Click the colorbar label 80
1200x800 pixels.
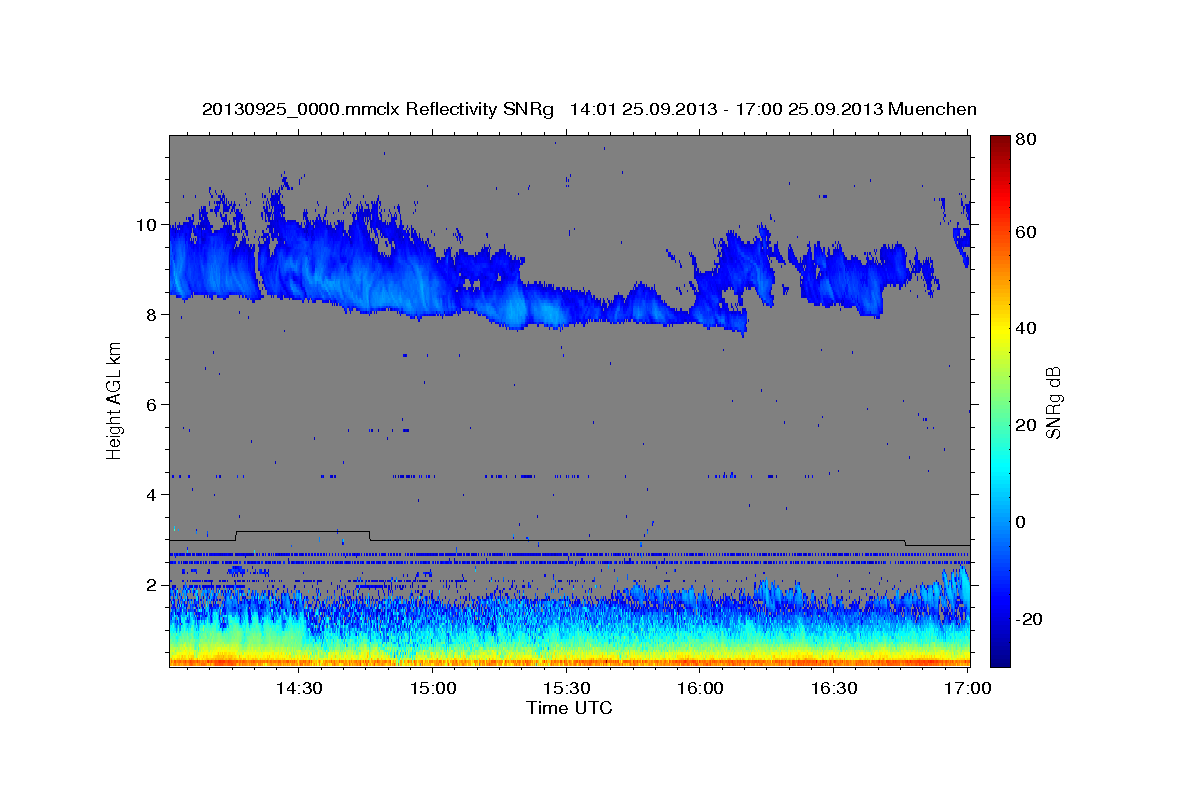pyautogui.click(x=1028, y=139)
